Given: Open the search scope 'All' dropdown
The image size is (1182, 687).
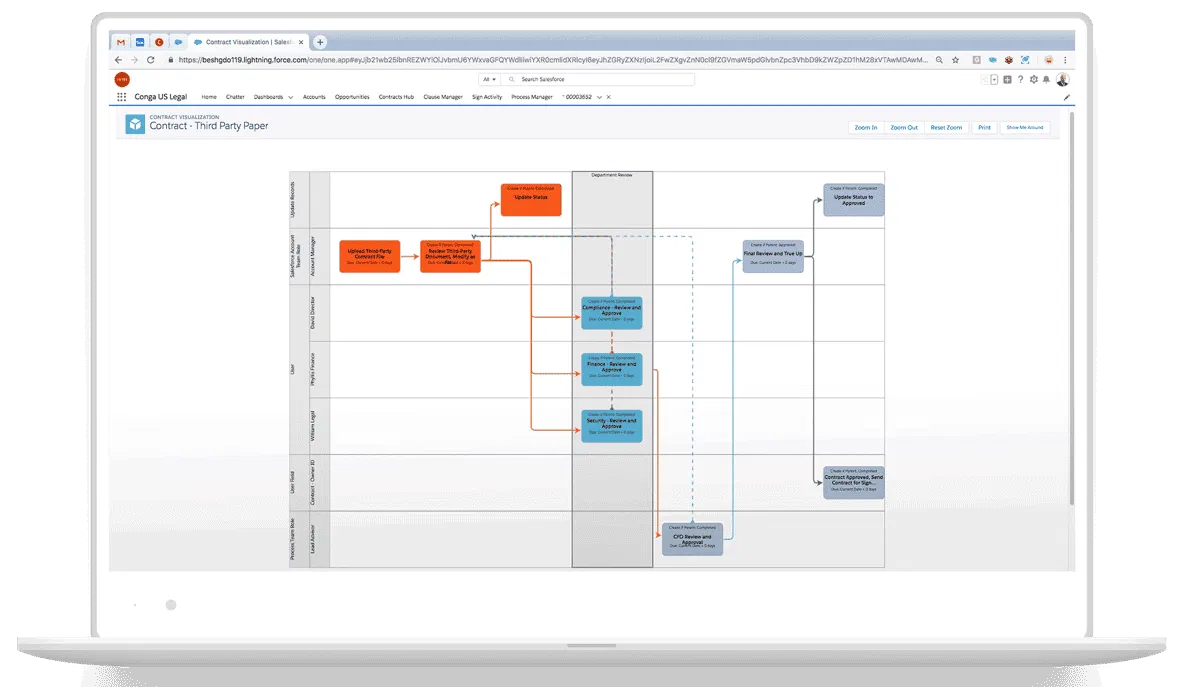Looking at the screenshot, I should pyautogui.click(x=489, y=79).
